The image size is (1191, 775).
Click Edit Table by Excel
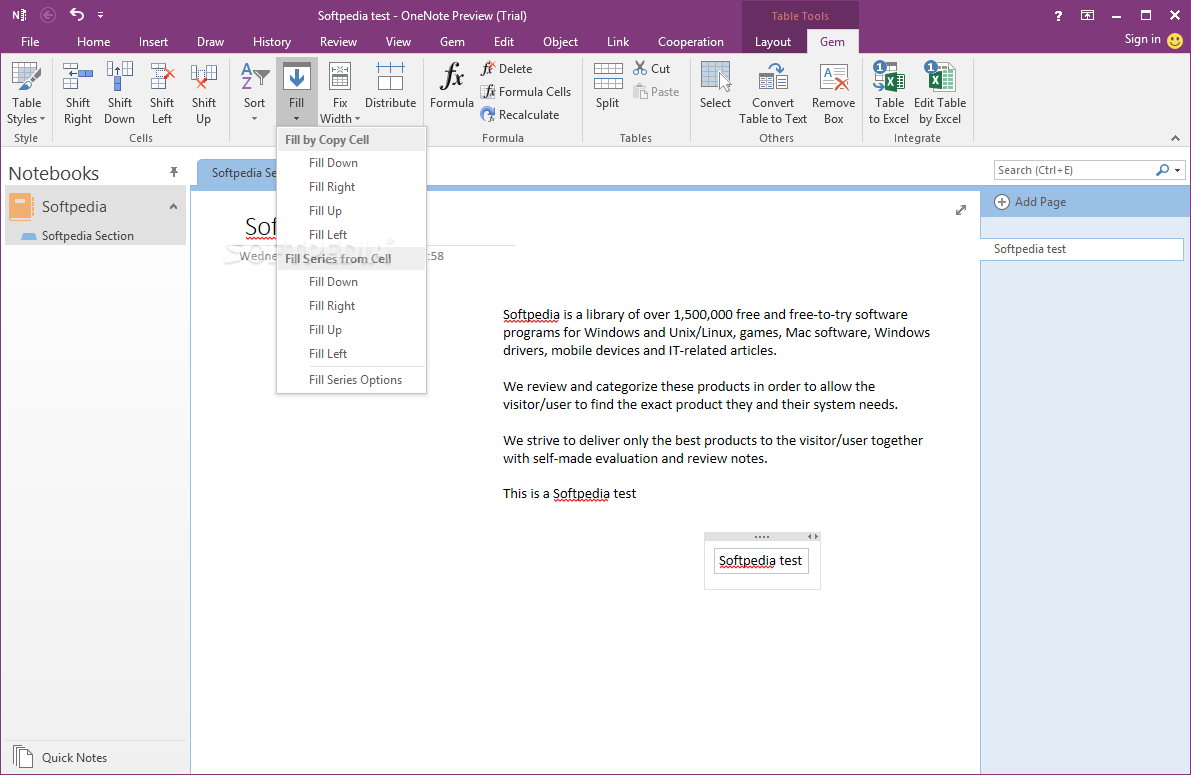coord(940,93)
